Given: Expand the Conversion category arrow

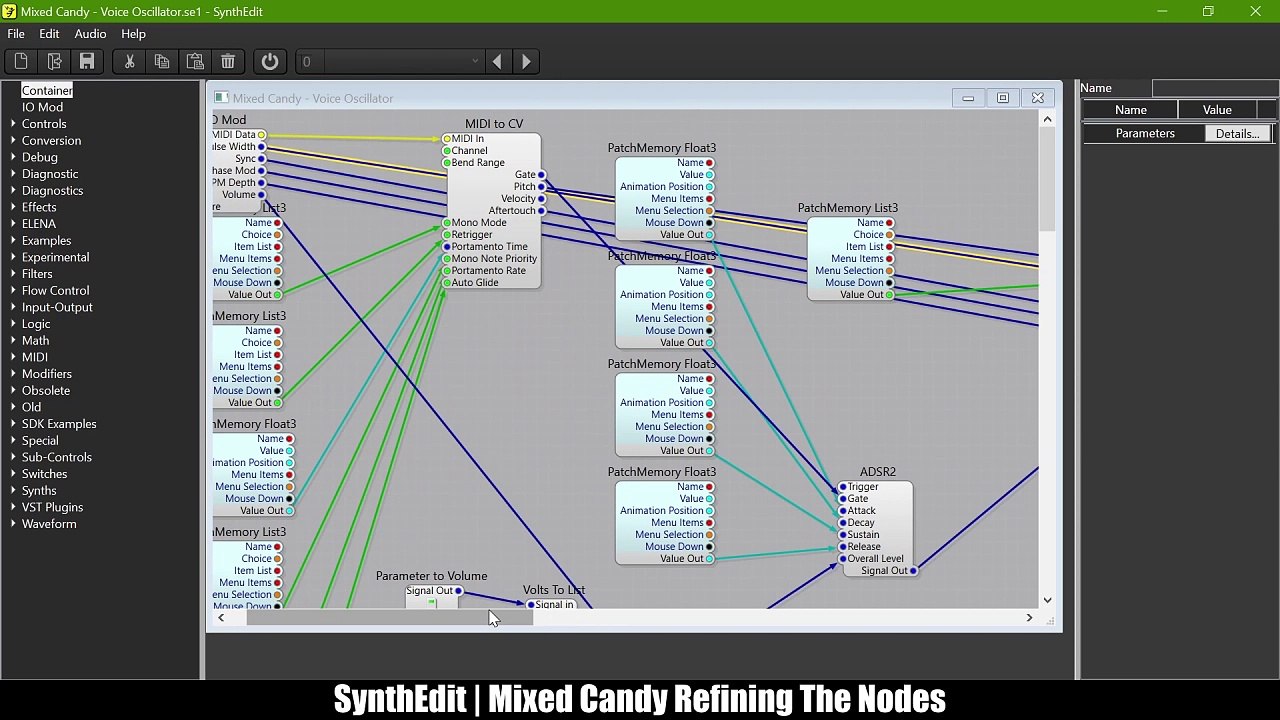Looking at the screenshot, I should (12, 141).
